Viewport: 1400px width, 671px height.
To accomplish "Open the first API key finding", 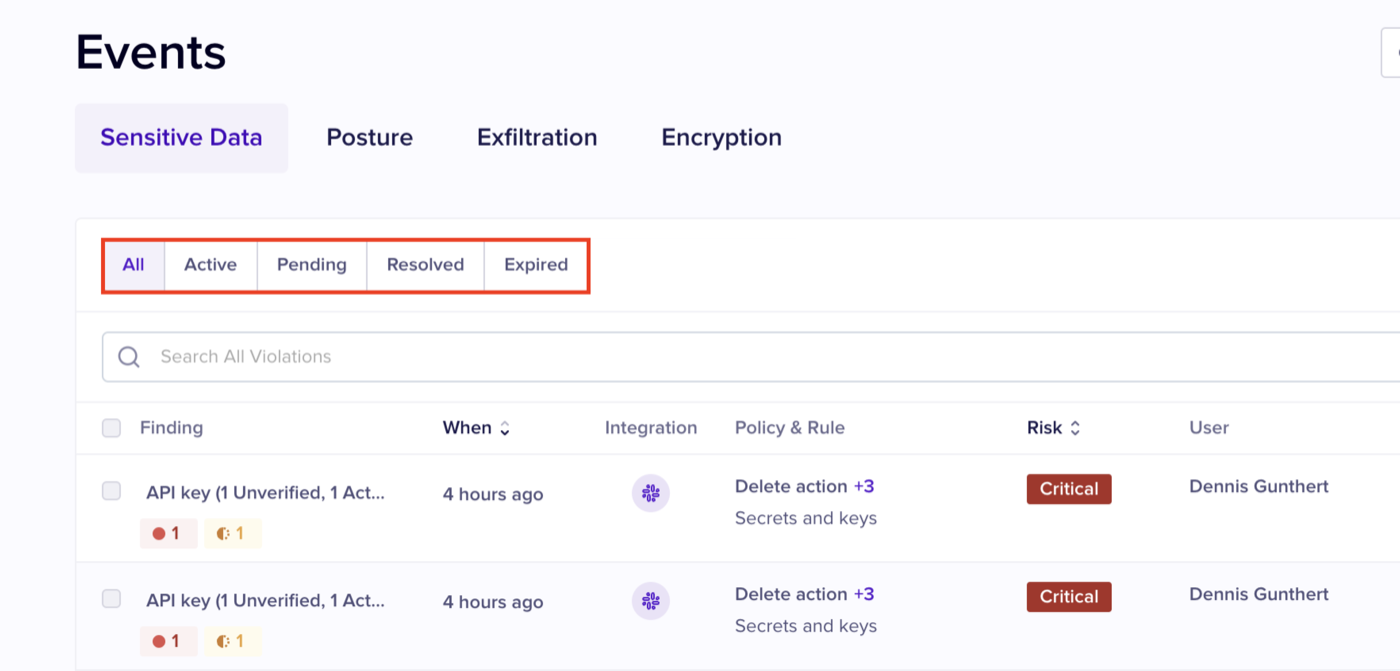I will coord(265,492).
